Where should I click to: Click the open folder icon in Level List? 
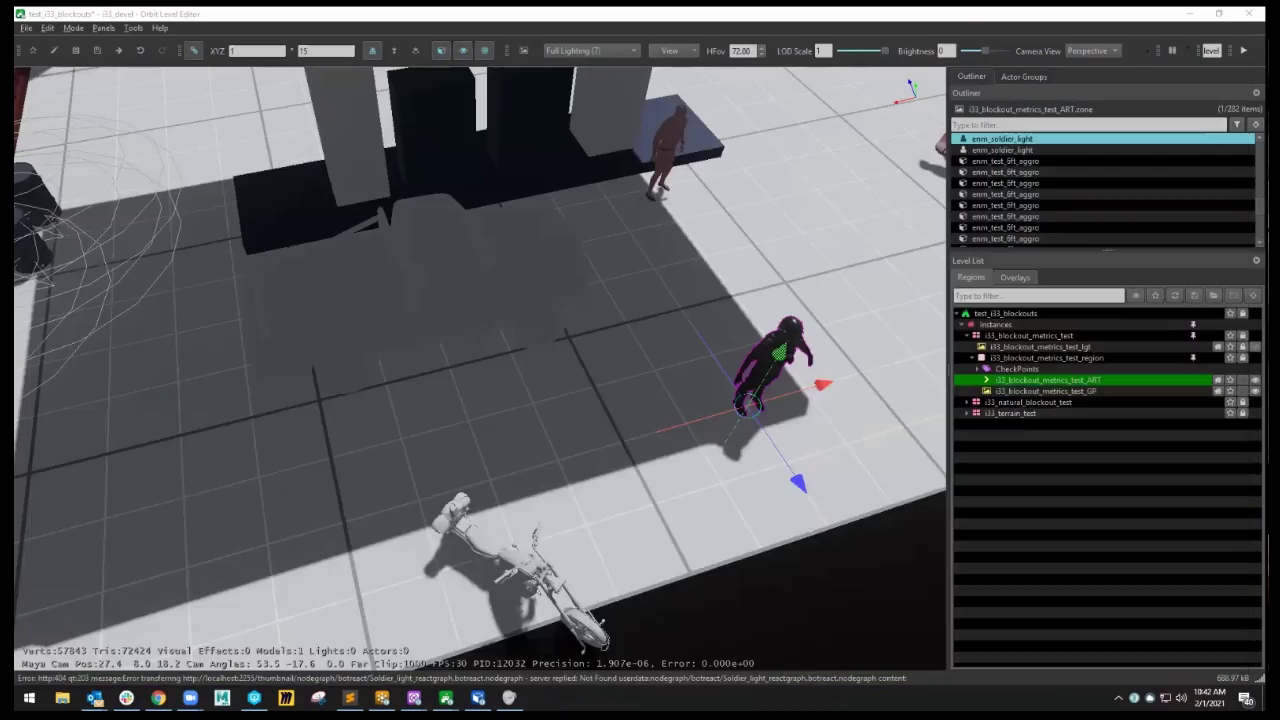1213,296
